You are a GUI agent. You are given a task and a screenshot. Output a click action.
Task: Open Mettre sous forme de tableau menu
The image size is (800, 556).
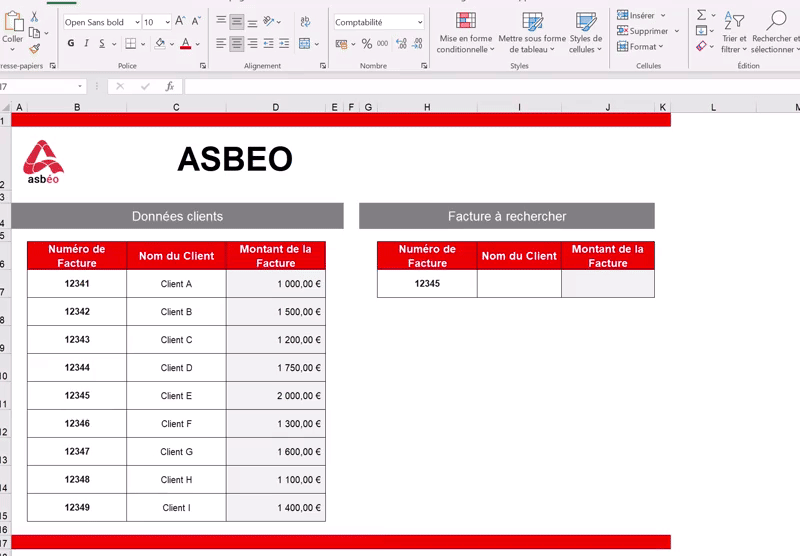coord(532,33)
